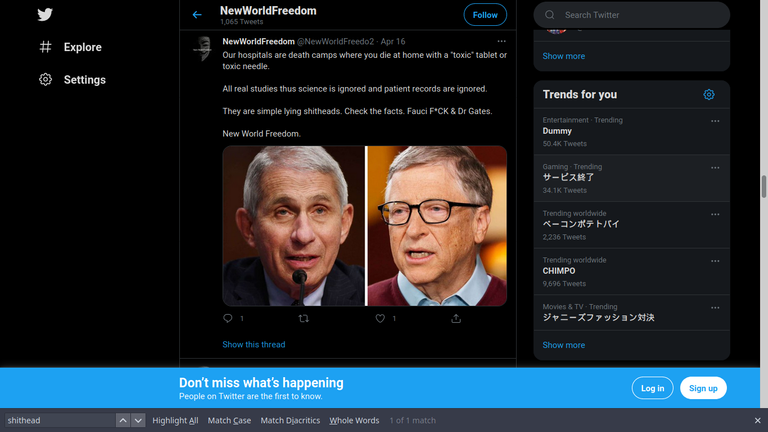Click the search magnifier icon

pos(550,15)
